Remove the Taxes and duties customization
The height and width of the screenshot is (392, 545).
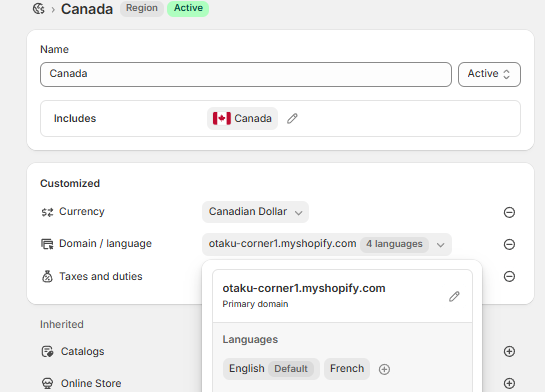509,276
